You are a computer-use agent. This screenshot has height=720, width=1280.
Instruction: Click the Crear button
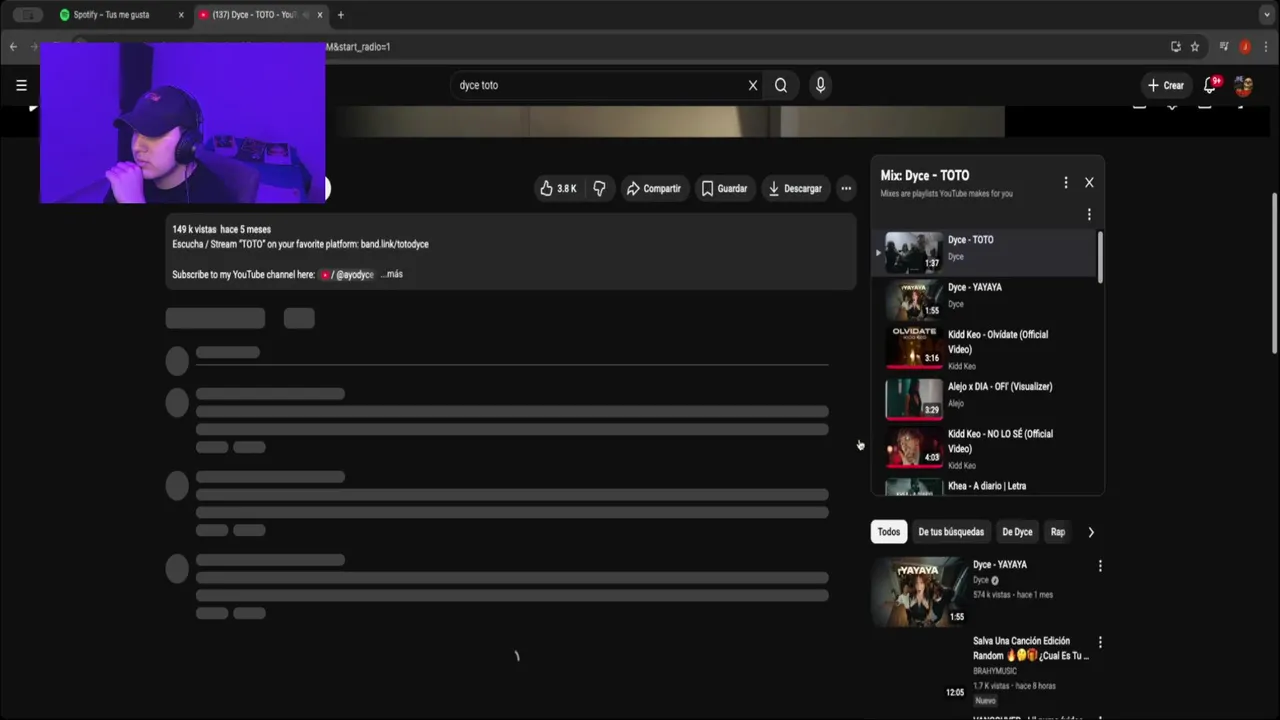pos(1166,85)
